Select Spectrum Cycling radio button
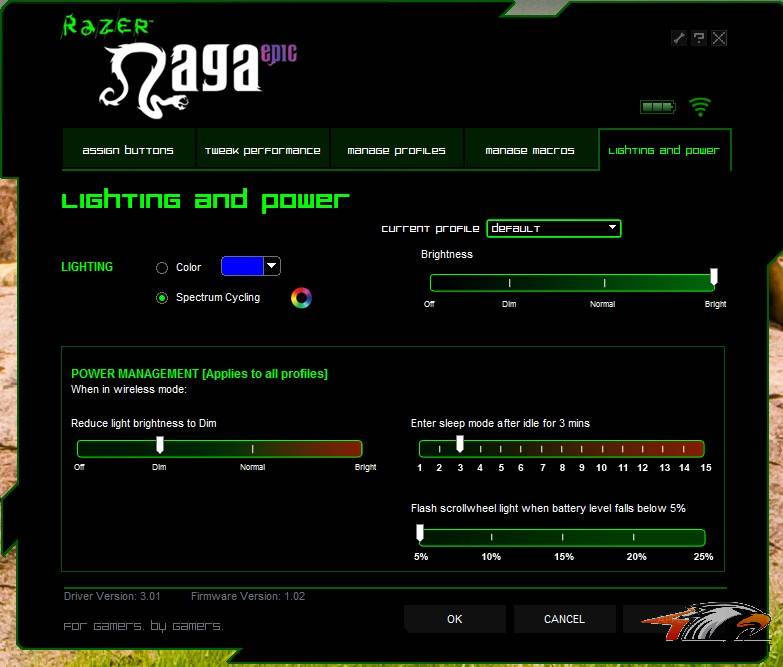The image size is (783, 667). [162, 298]
